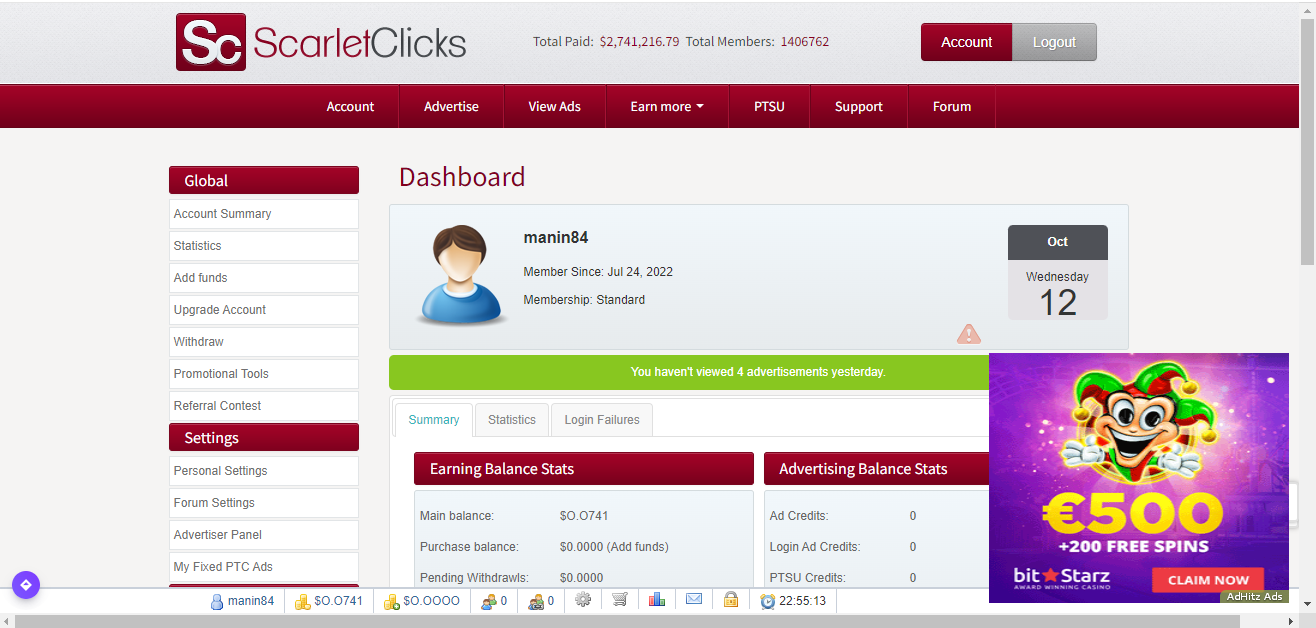Open Statistics in the Global sidebar
Viewport: 1316px width, 628px height.
coord(264,246)
